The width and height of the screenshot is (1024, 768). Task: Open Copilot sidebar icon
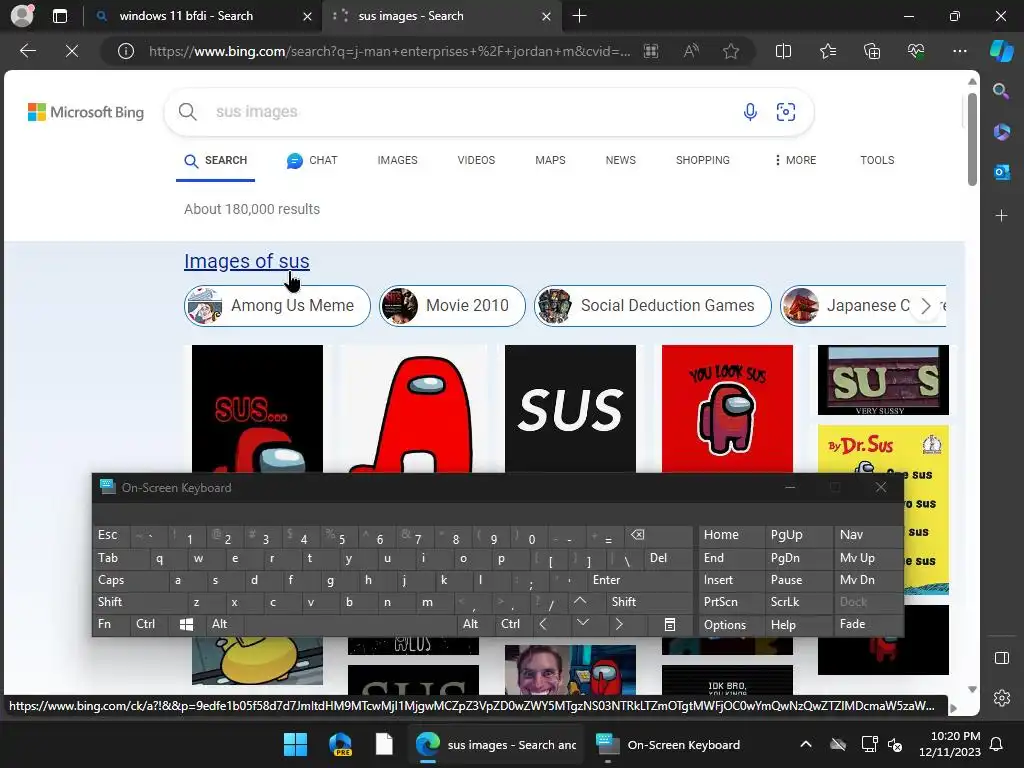click(1001, 51)
